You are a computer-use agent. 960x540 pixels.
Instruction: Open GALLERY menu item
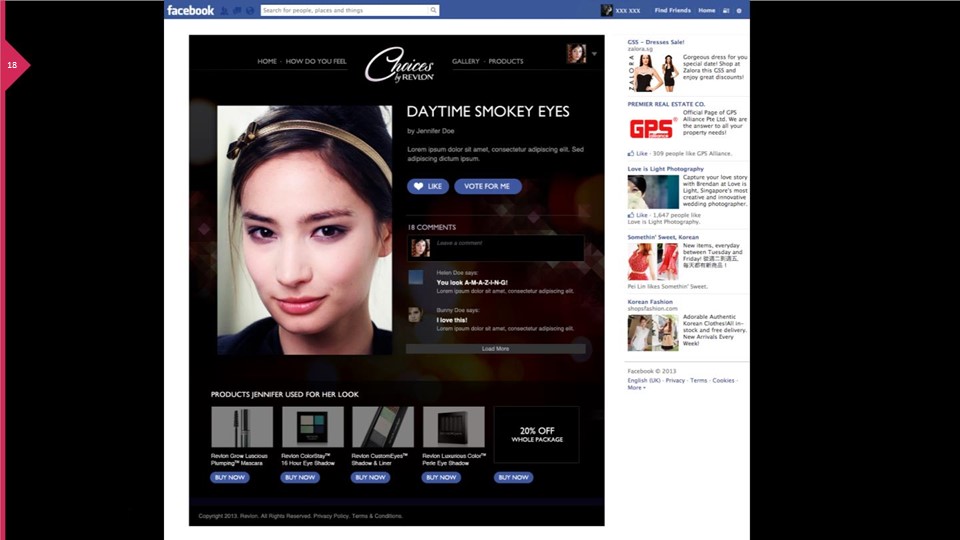coord(465,61)
